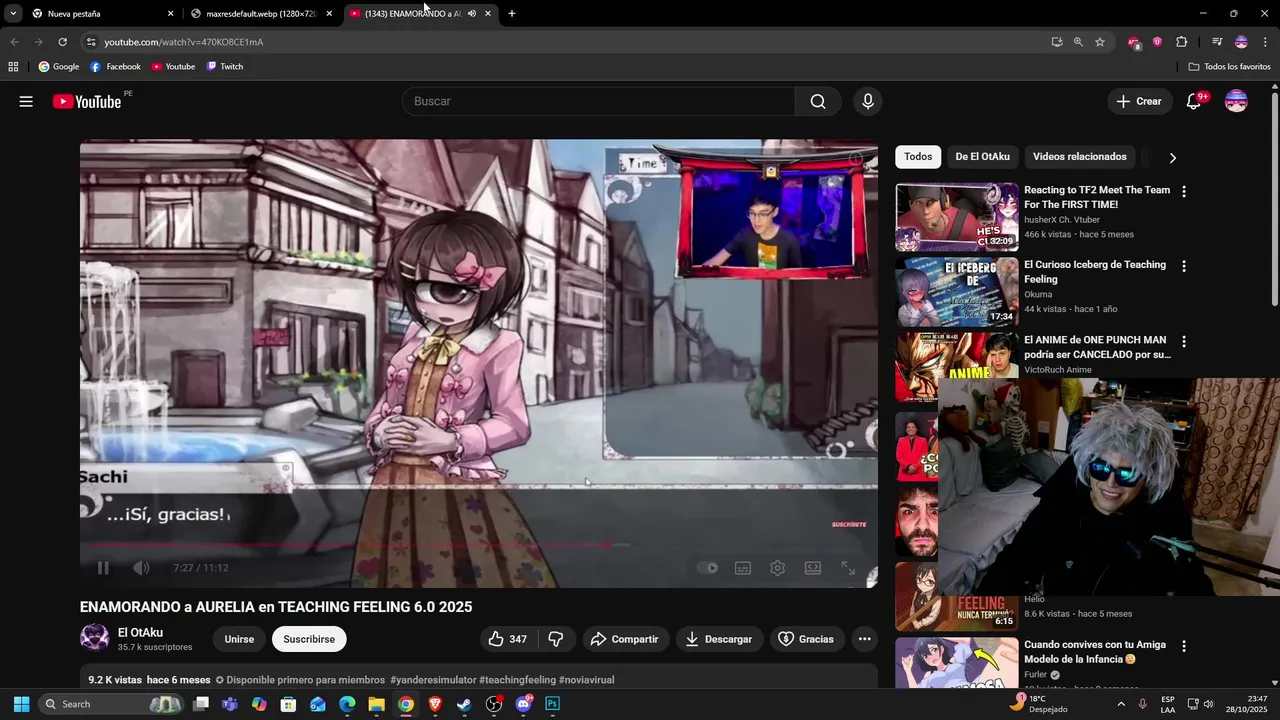Screen dimensions: 1280x720
Task: Share the video via Compartir
Action: point(624,639)
